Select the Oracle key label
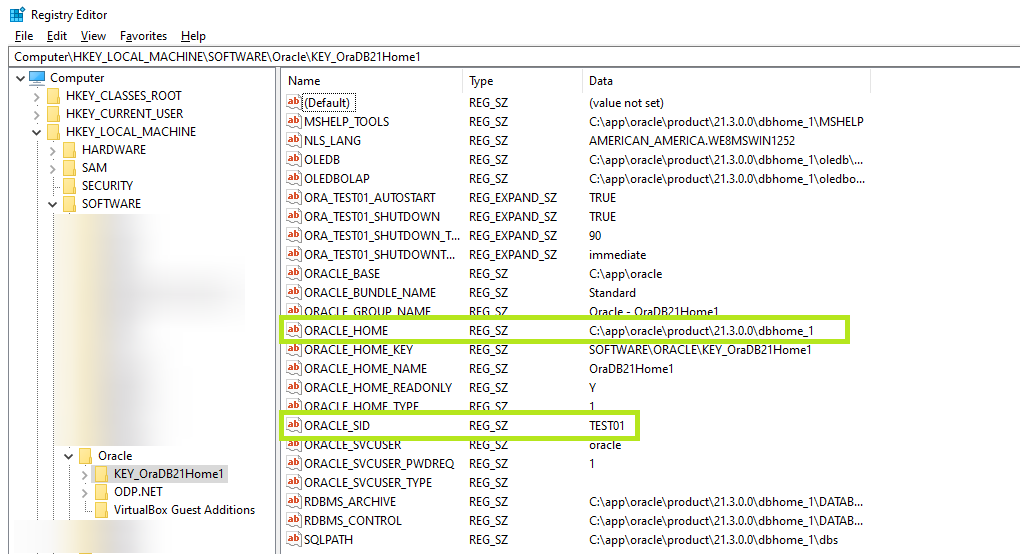Viewport: 1020px width, 554px height. coord(115,456)
